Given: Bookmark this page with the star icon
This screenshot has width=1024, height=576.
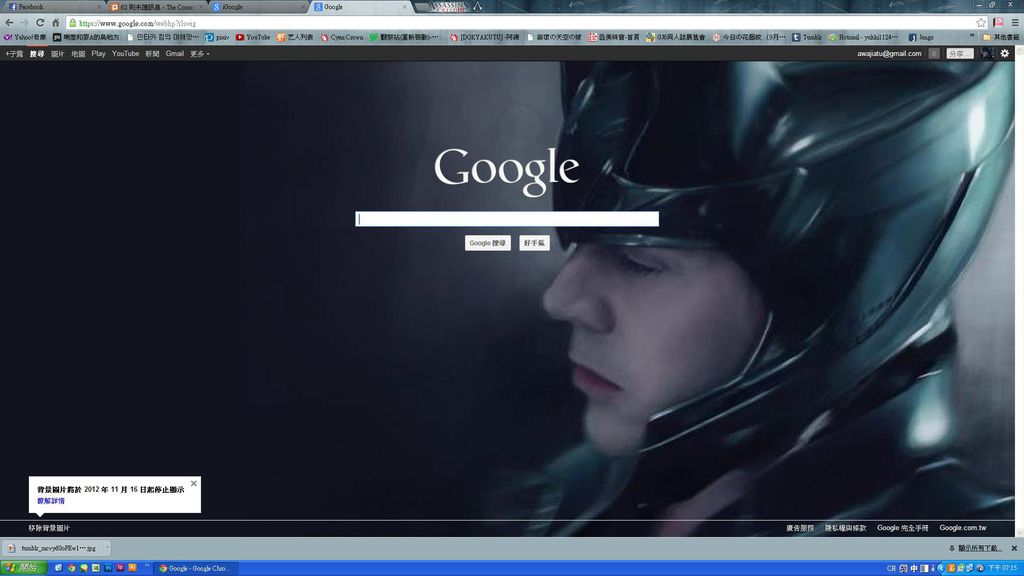Looking at the screenshot, I should 981,23.
